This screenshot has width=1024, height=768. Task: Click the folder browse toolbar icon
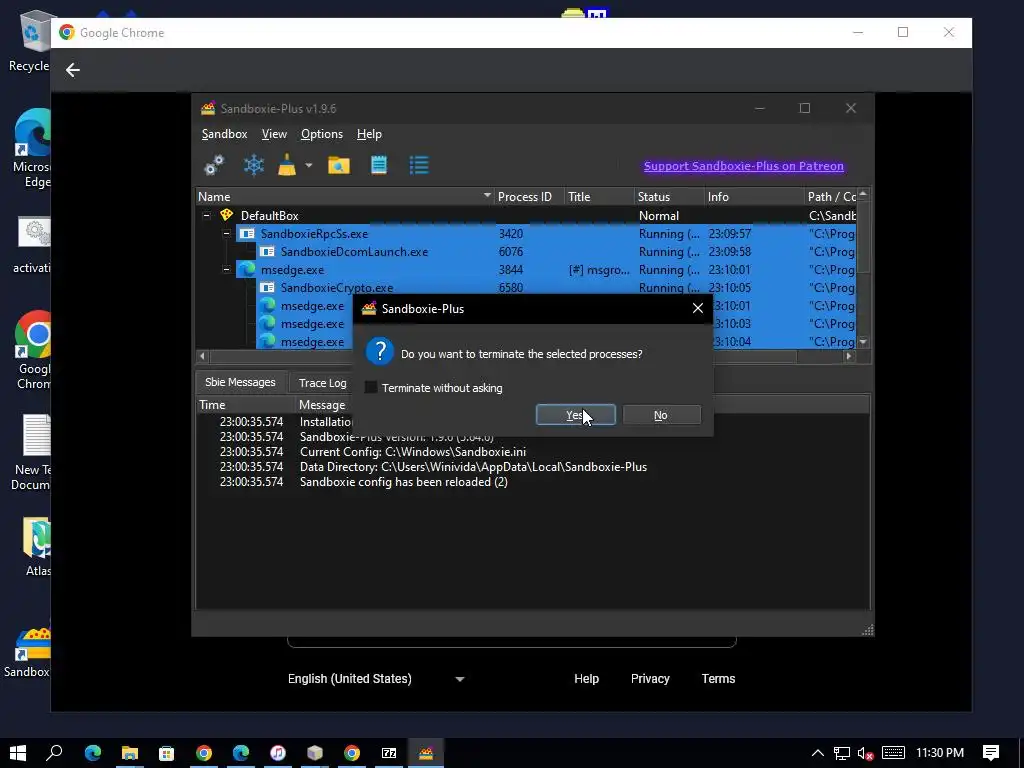coord(338,165)
